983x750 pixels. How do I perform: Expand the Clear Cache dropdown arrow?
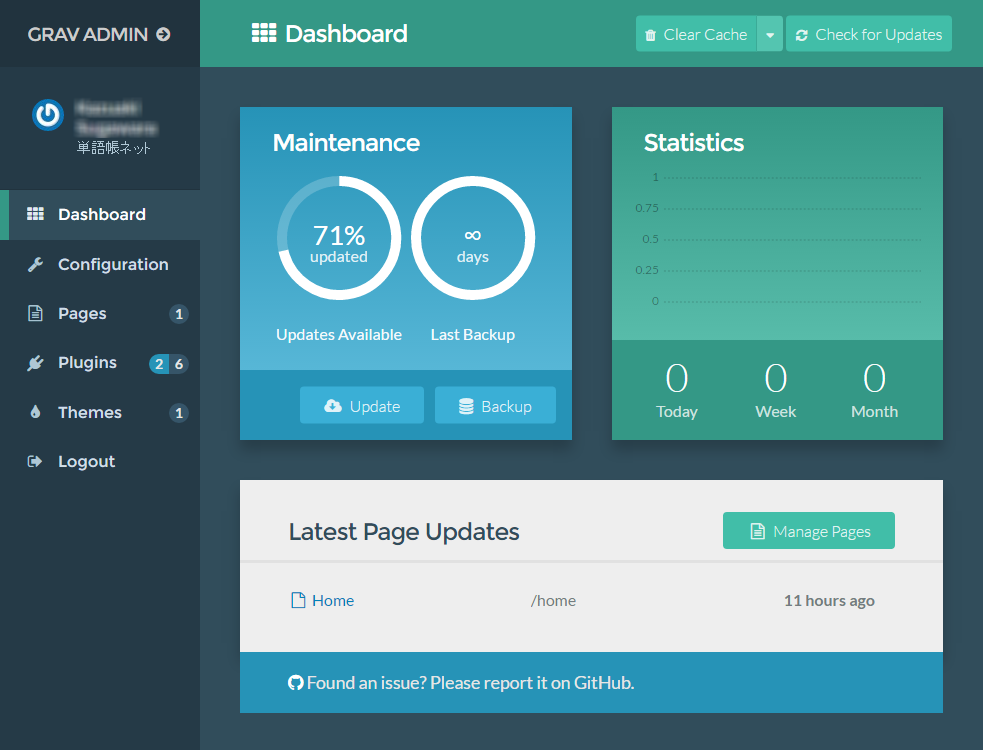pos(770,34)
